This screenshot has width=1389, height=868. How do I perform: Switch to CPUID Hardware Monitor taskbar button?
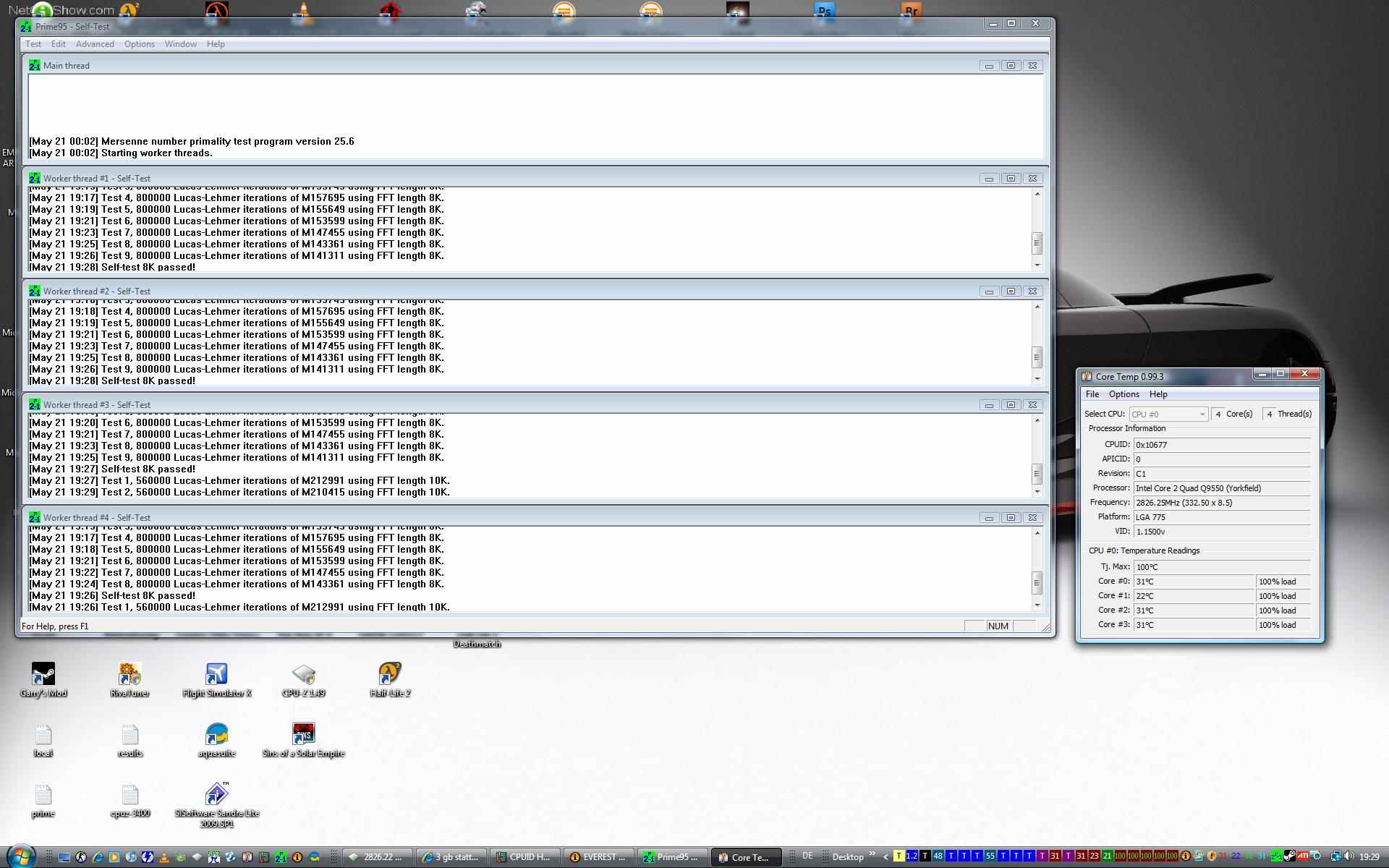pyautogui.click(x=524, y=857)
